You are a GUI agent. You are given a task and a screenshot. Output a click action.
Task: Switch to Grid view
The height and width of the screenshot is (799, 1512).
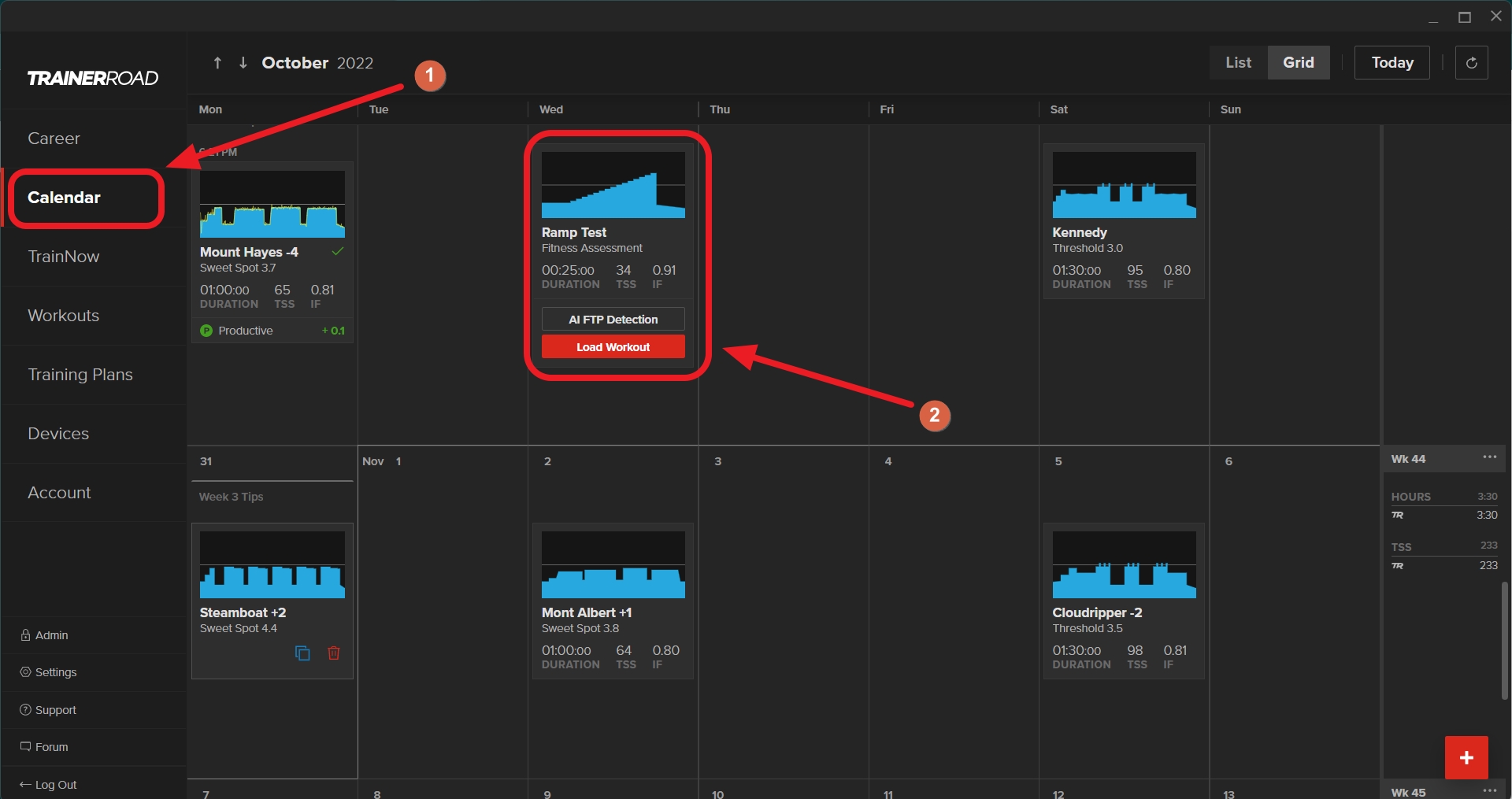click(x=1299, y=62)
